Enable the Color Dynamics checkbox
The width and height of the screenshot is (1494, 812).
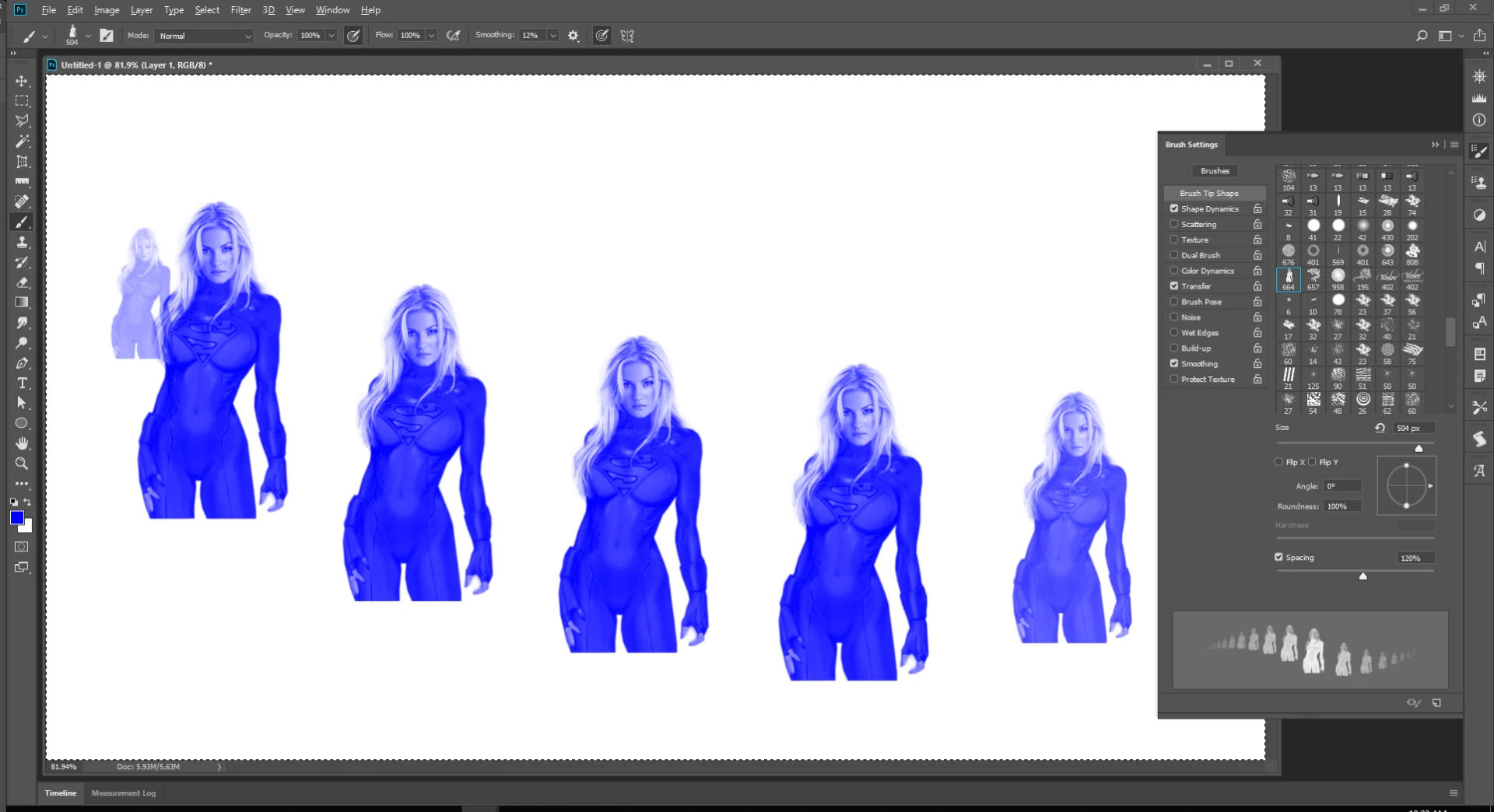pyautogui.click(x=1174, y=271)
